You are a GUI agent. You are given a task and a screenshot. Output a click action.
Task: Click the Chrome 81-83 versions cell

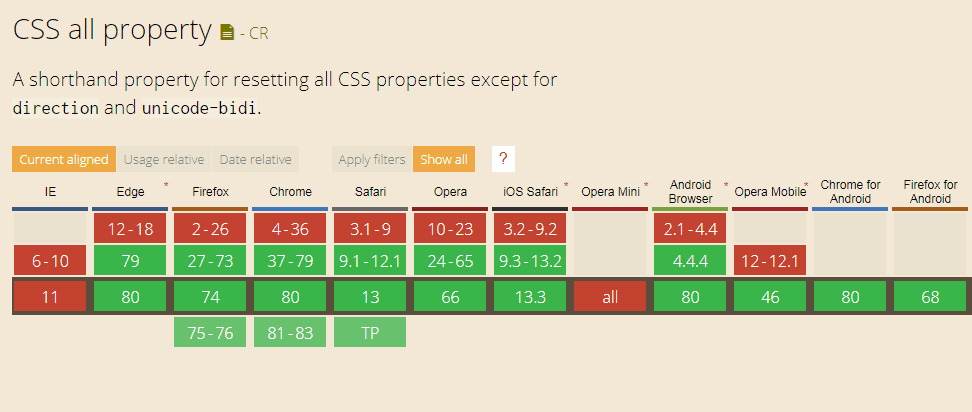click(x=290, y=333)
